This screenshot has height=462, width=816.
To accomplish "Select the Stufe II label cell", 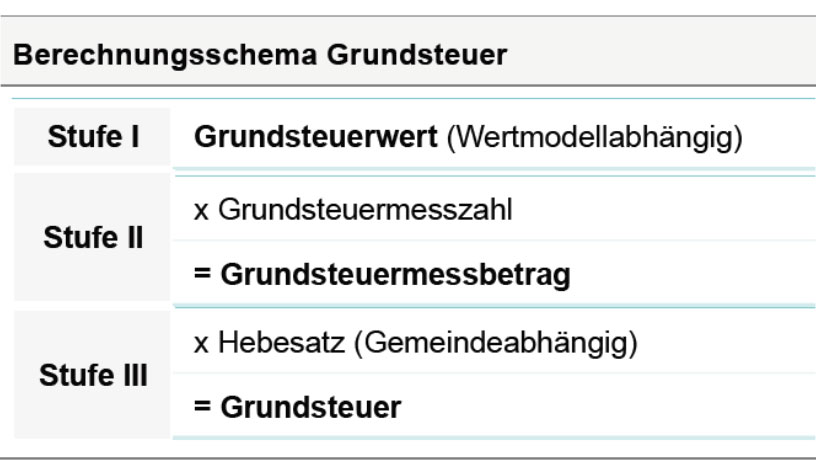I will (92, 237).
